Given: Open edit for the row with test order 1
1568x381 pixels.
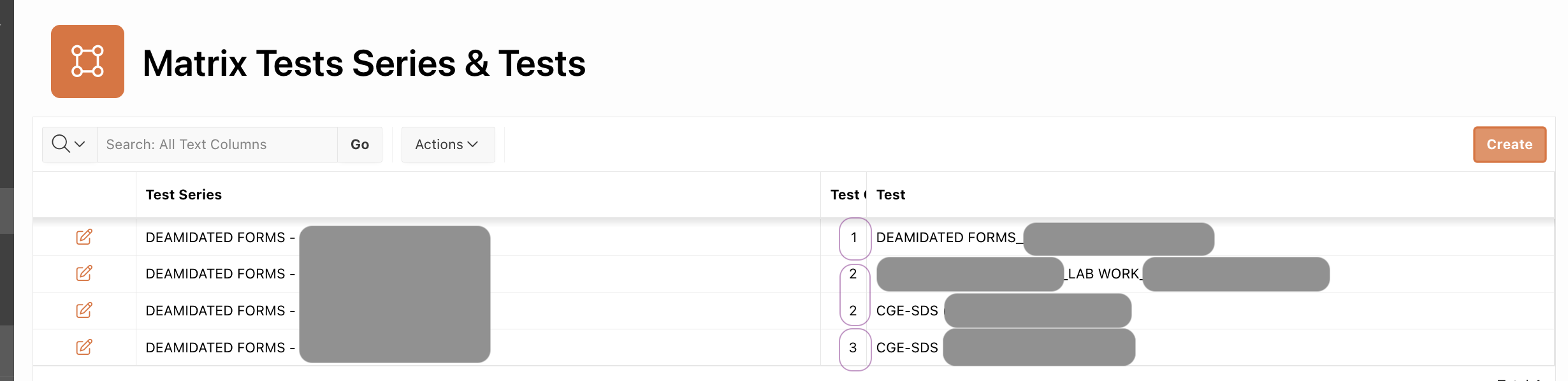Looking at the screenshot, I should tap(84, 237).
